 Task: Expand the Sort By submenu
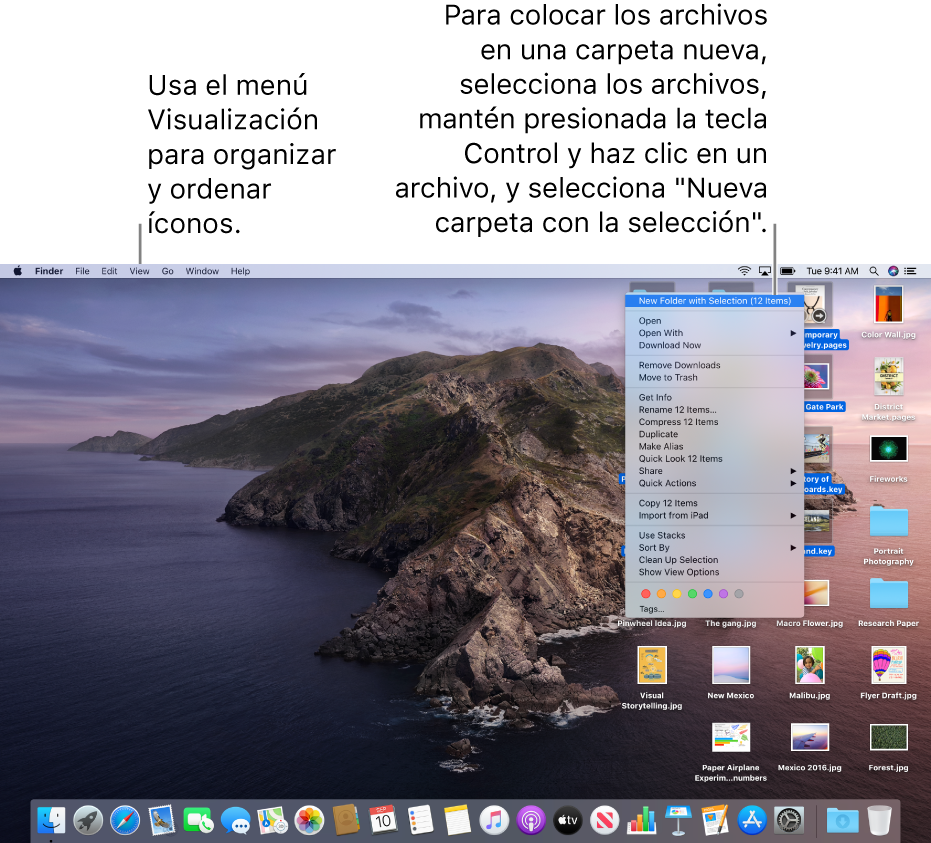(714, 548)
